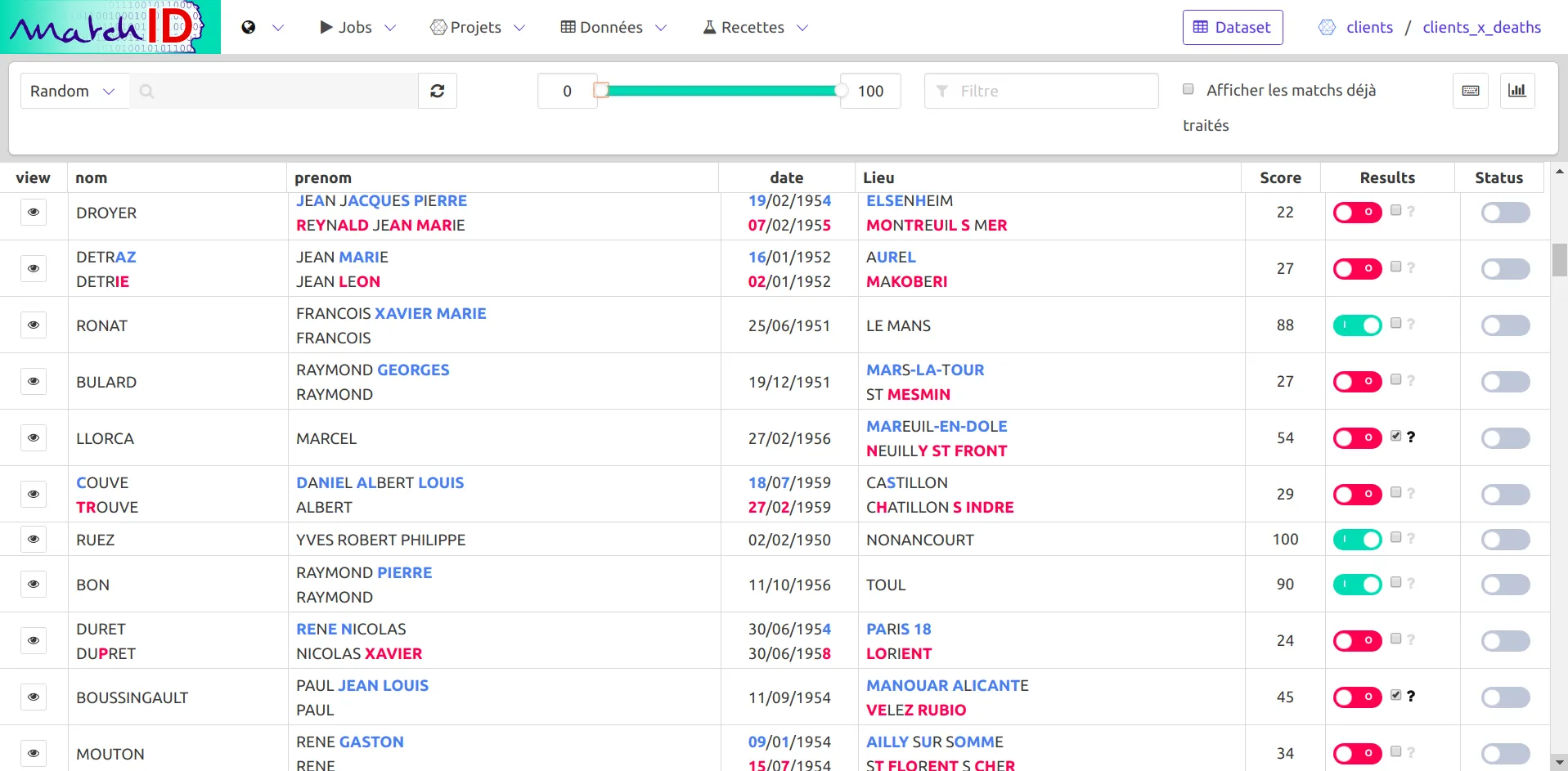
Task: Open the Données menu
Action: point(610,27)
